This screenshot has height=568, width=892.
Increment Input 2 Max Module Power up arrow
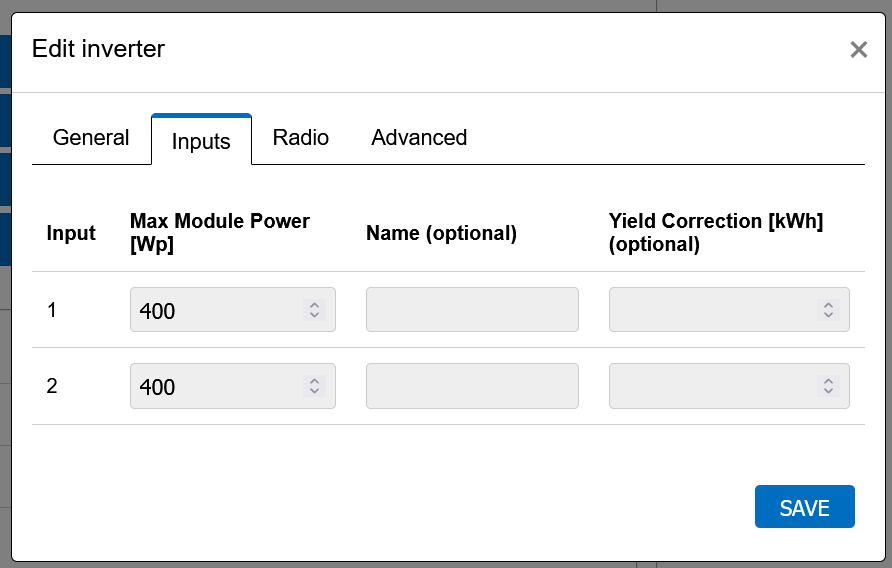[314, 381]
